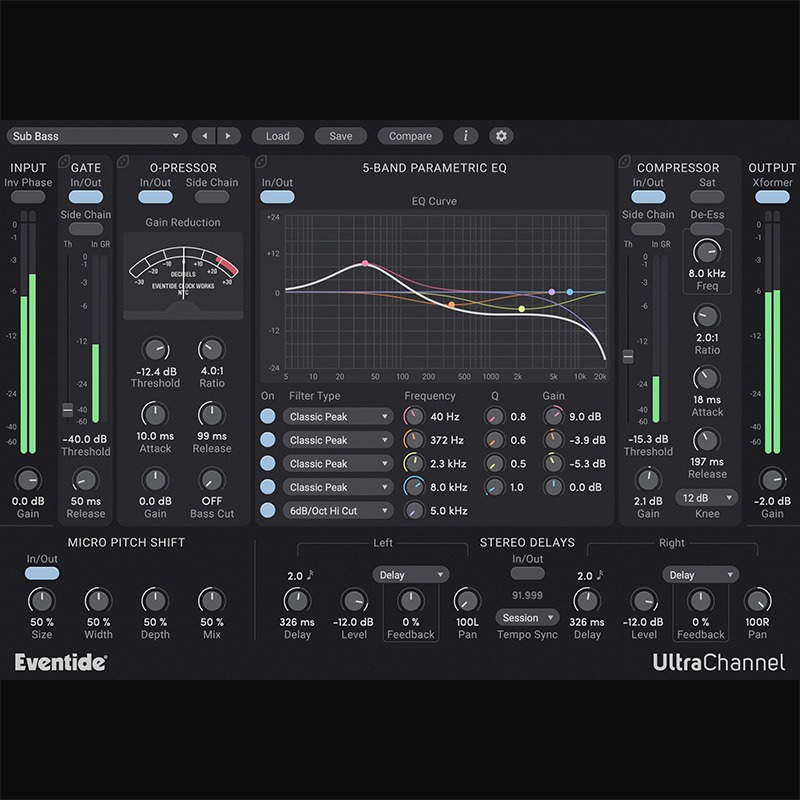Click the Right delay Feedback knob
This screenshot has height=800, width=800.
pyautogui.click(x=700, y=601)
